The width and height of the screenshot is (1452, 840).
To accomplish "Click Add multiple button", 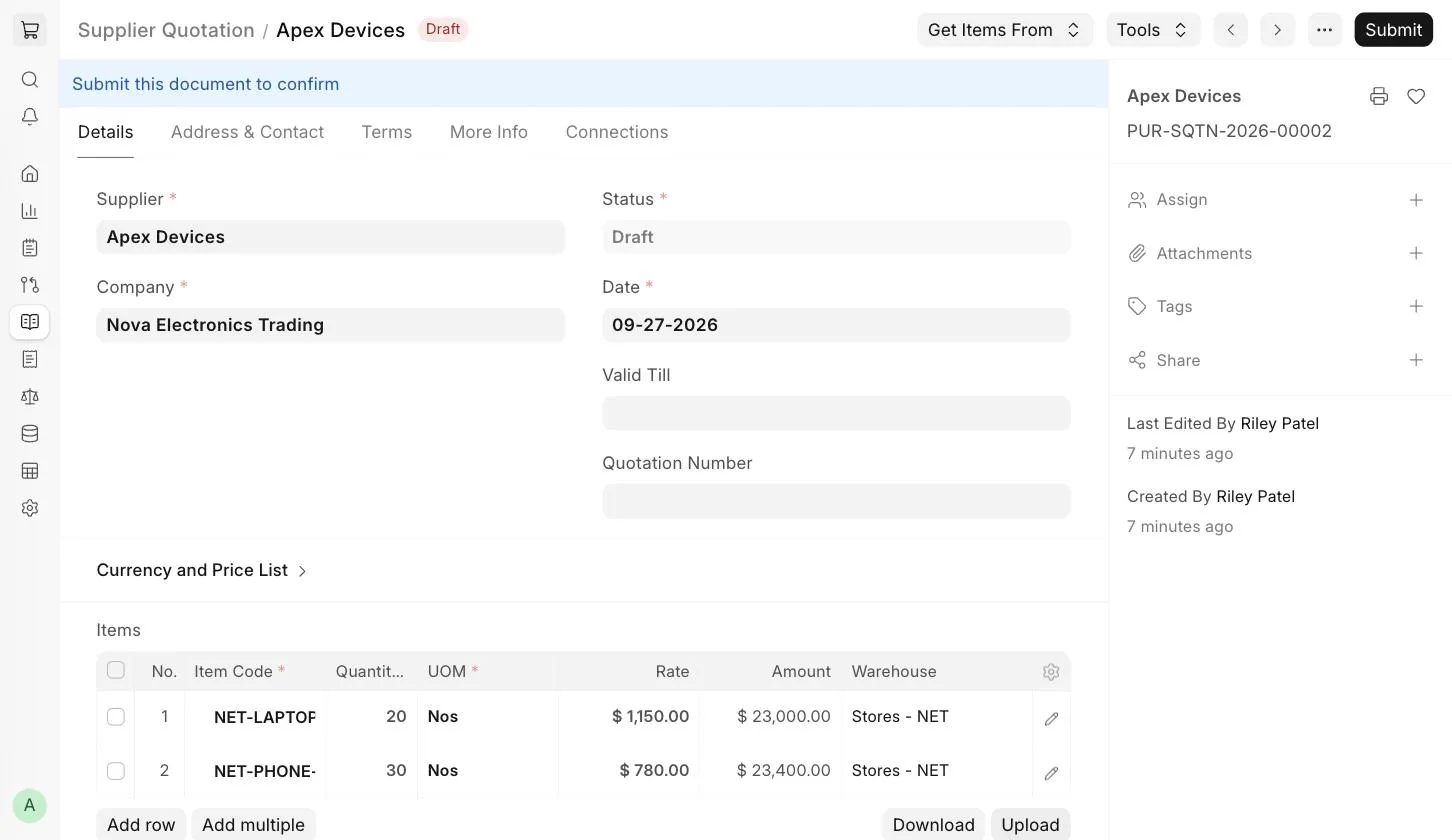I will coord(253,825).
